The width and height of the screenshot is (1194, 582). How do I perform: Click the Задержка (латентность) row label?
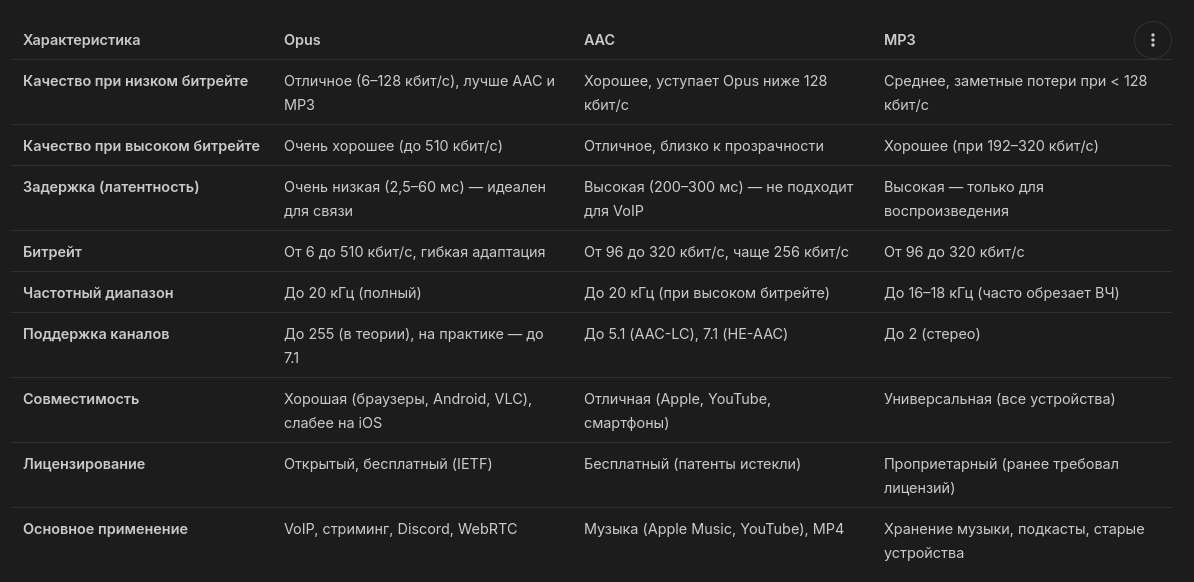[x=111, y=187]
